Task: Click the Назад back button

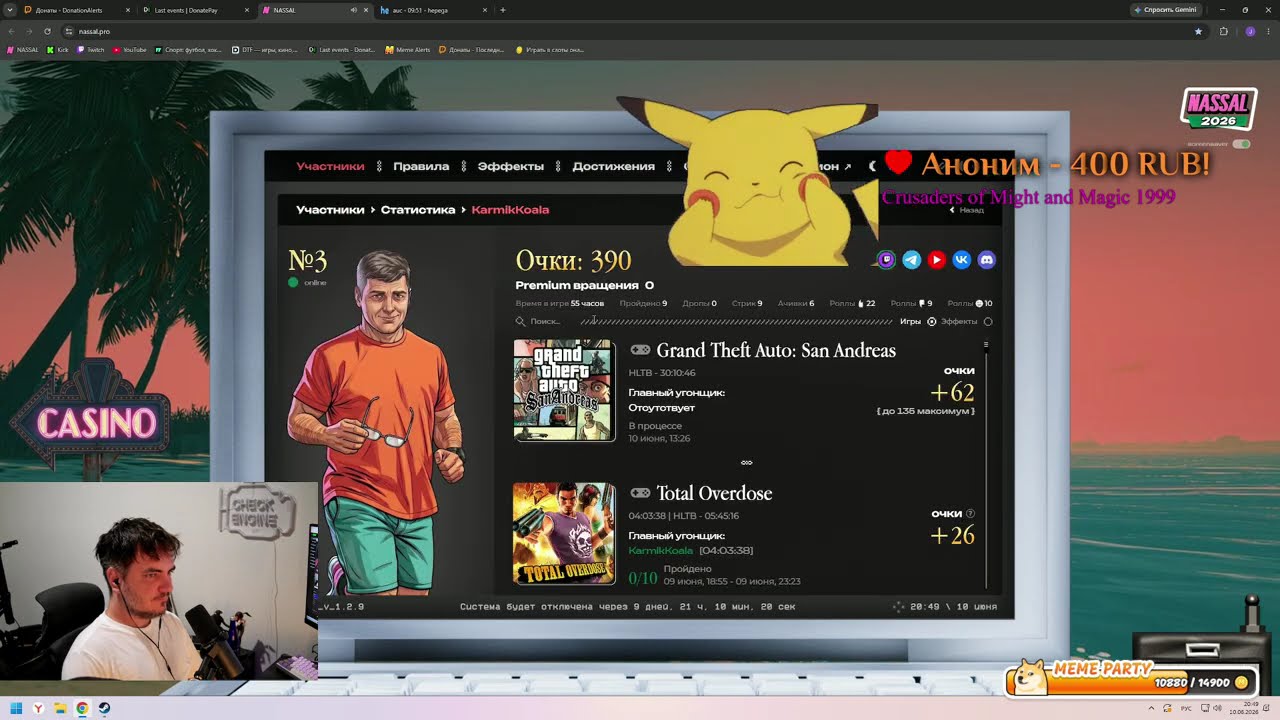Action: pos(967,210)
